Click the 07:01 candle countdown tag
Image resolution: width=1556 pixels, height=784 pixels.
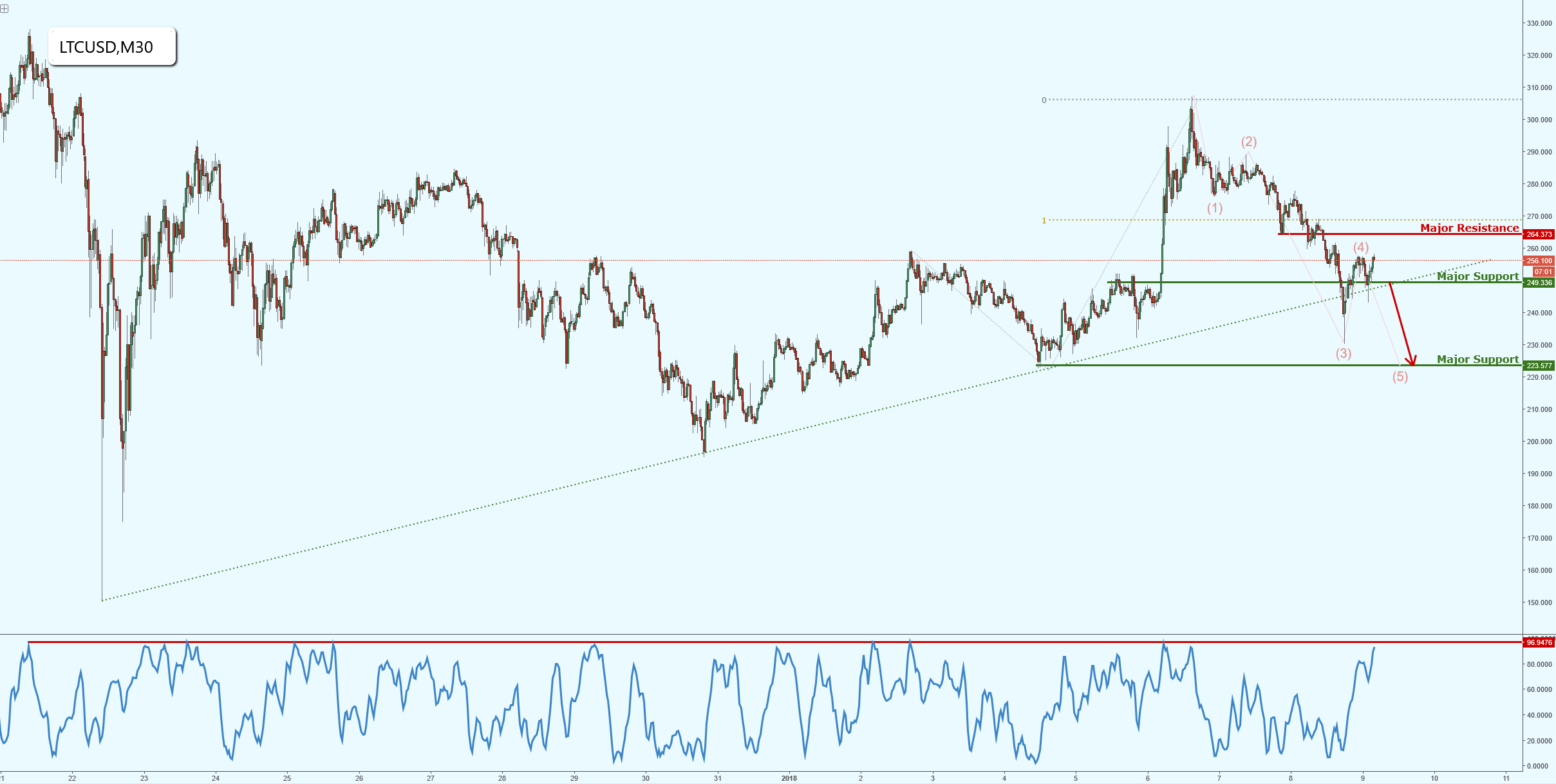coord(1543,272)
